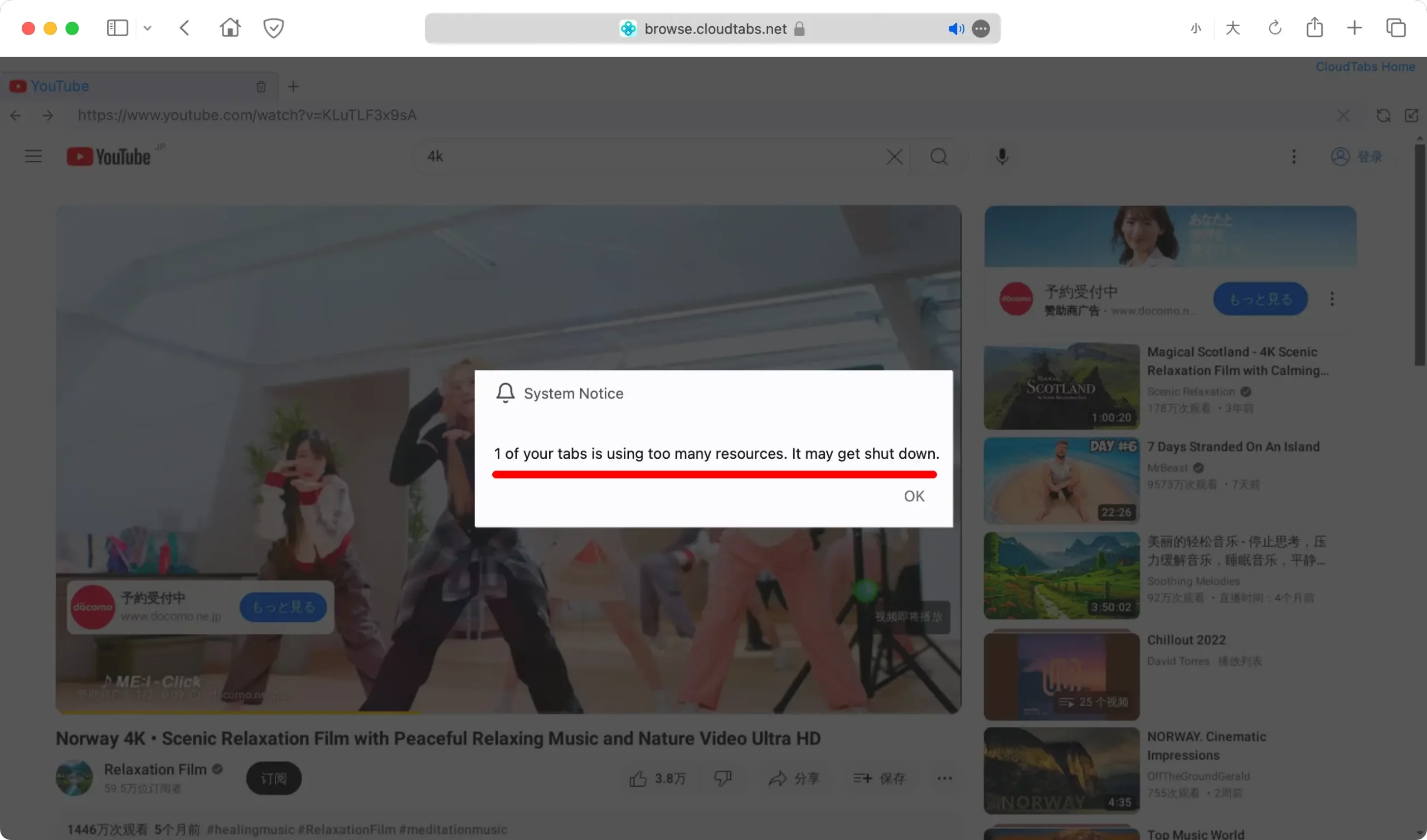The height and width of the screenshot is (840, 1427).
Task: Clear the YouTube search query
Action: pos(895,156)
